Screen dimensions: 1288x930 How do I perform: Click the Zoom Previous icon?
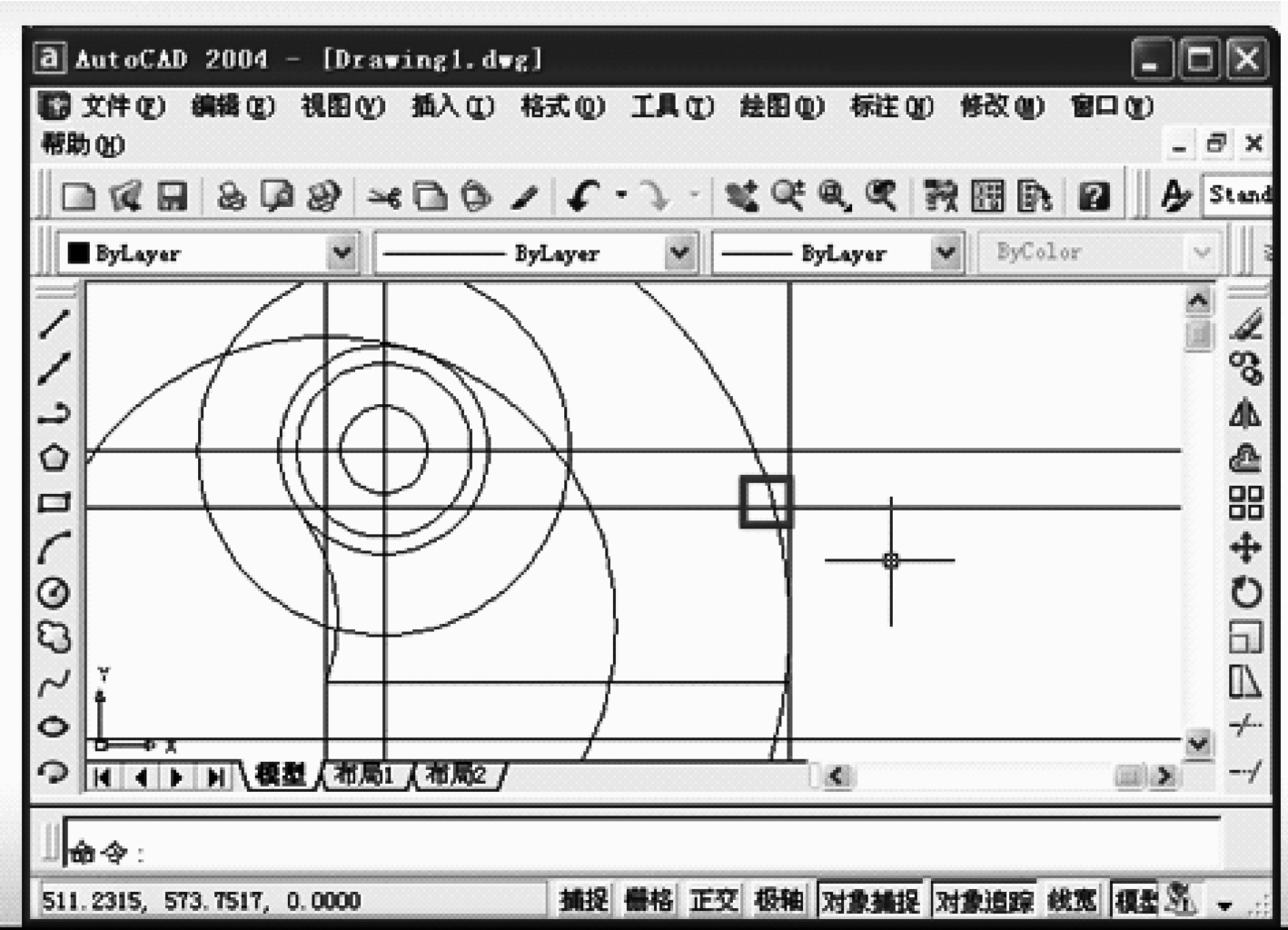point(881,195)
